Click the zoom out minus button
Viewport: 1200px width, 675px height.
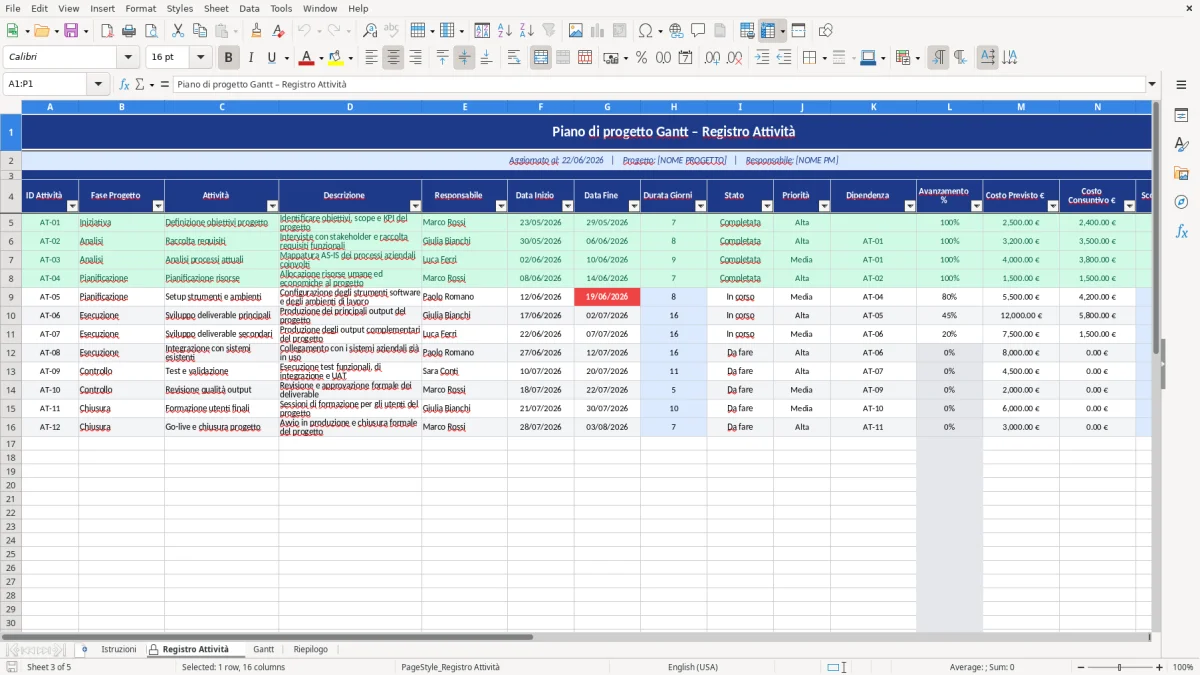coord(1081,667)
